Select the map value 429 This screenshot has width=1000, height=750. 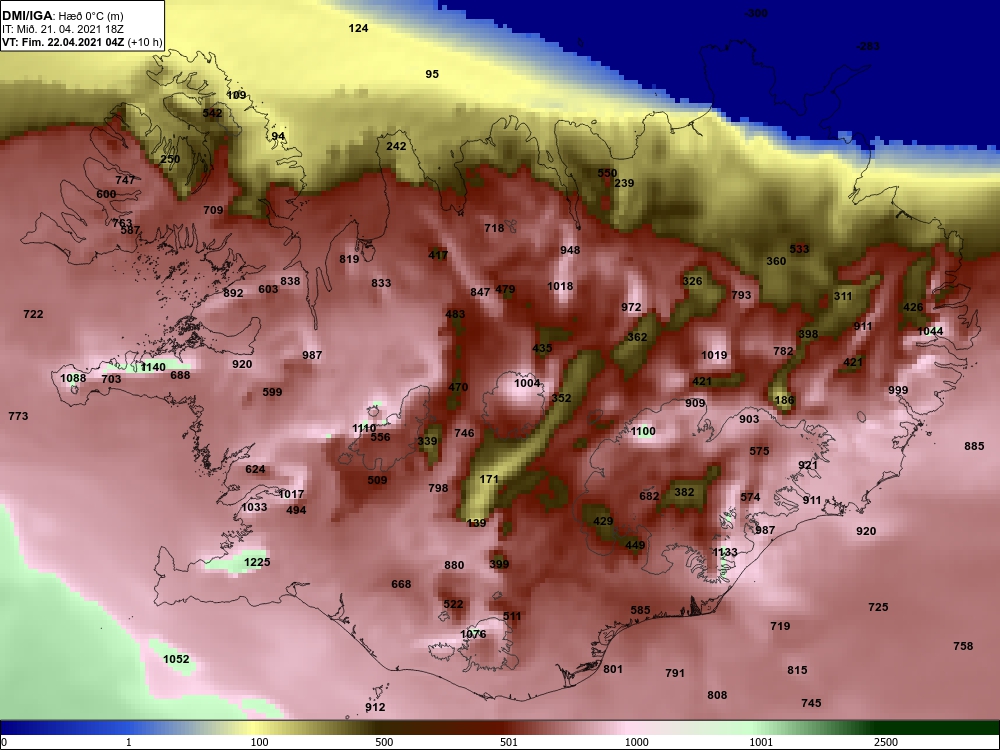click(603, 521)
